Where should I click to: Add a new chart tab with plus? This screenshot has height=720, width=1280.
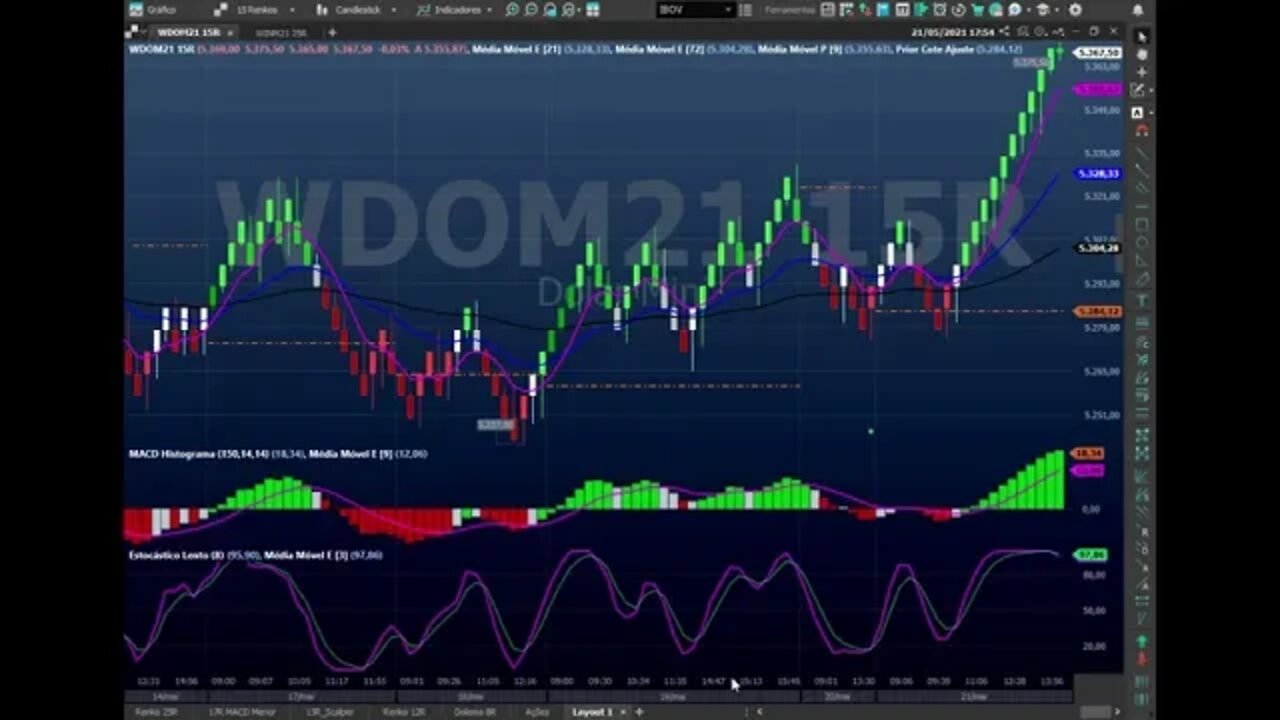pos(332,32)
